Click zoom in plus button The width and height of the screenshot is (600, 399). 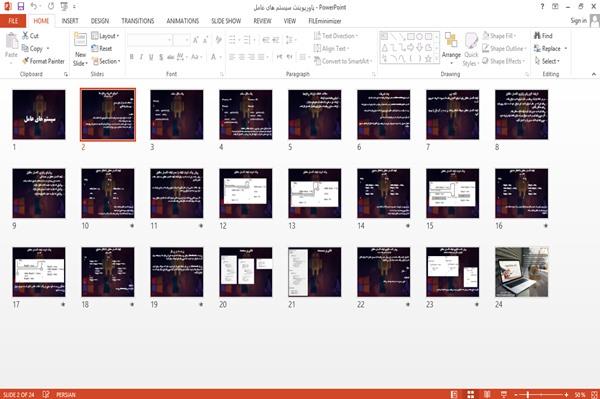(x=566, y=394)
